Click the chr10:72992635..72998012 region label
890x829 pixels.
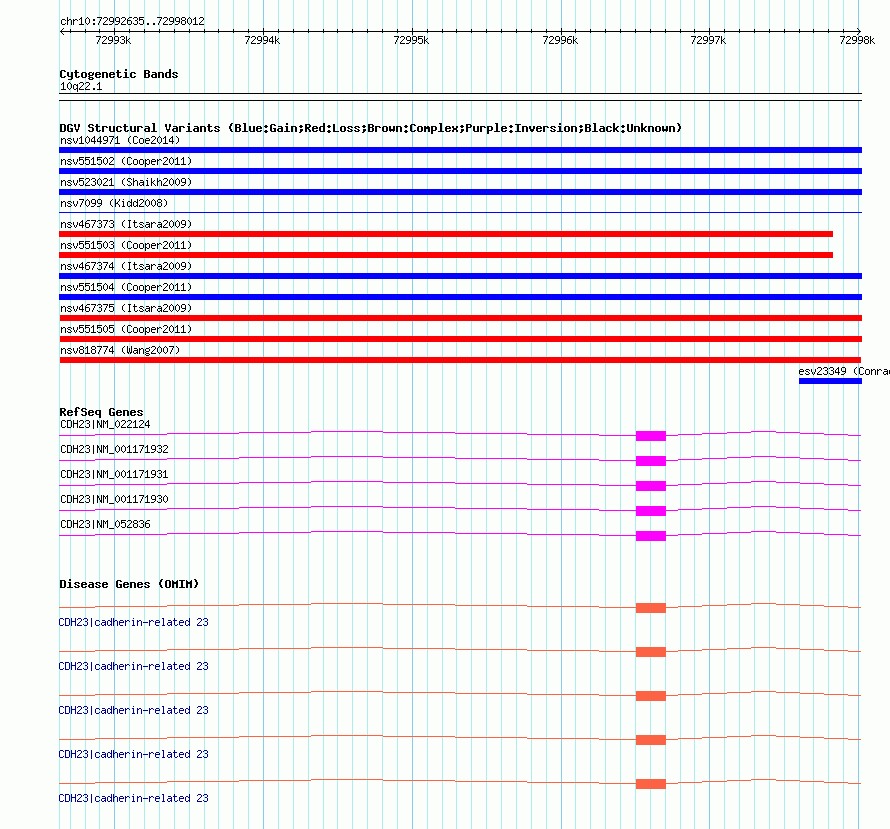tap(132, 21)
